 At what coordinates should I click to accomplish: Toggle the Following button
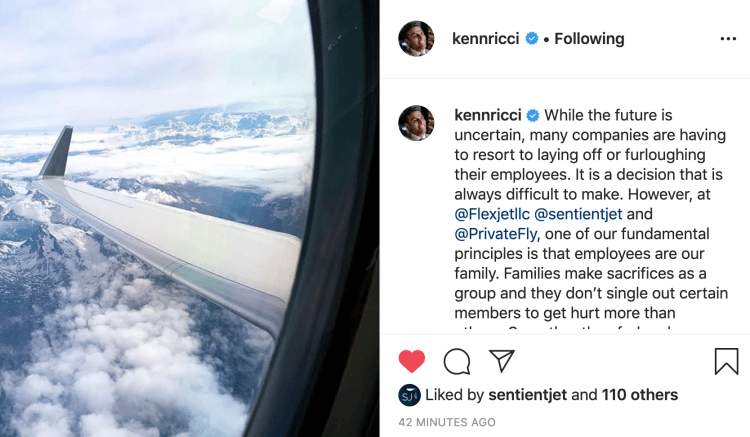[x=589, y=39]
